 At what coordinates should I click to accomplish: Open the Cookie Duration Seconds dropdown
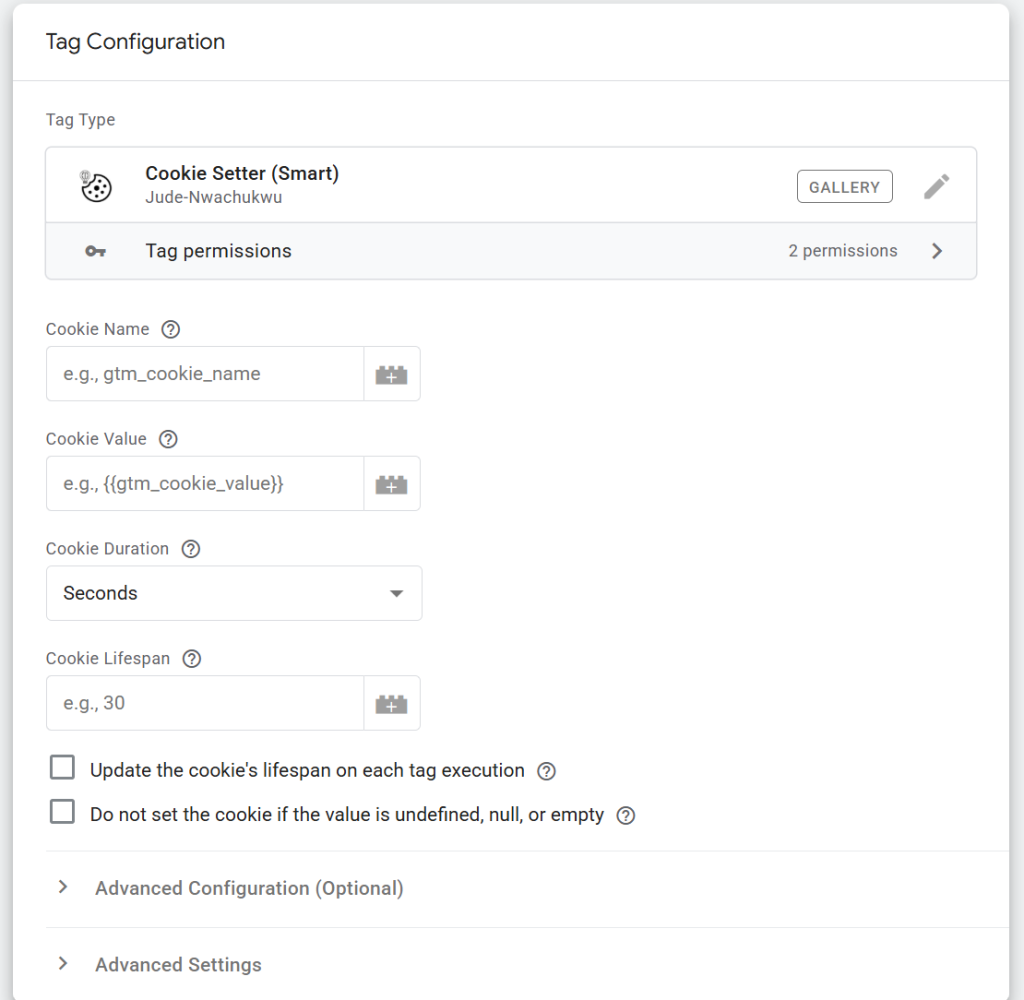click(x=234, y=593)
